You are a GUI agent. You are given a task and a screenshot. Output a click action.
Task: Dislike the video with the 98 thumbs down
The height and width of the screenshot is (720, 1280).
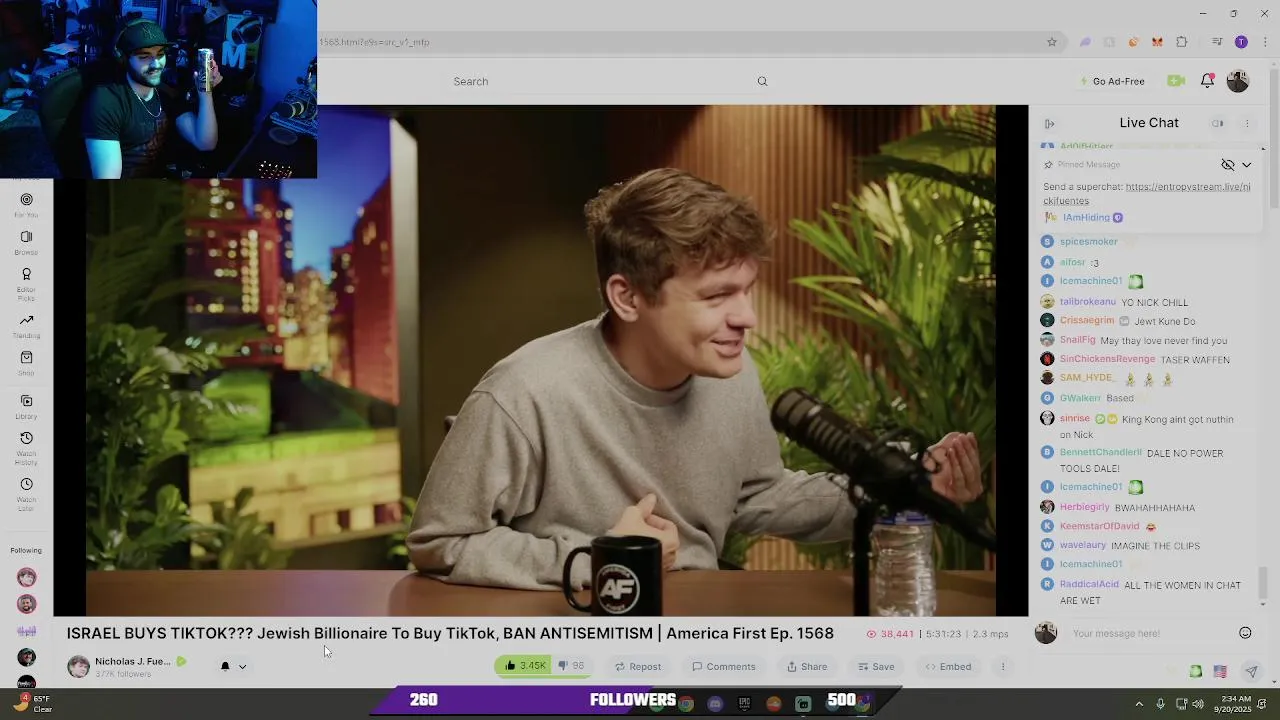click(x=571, y=666)
